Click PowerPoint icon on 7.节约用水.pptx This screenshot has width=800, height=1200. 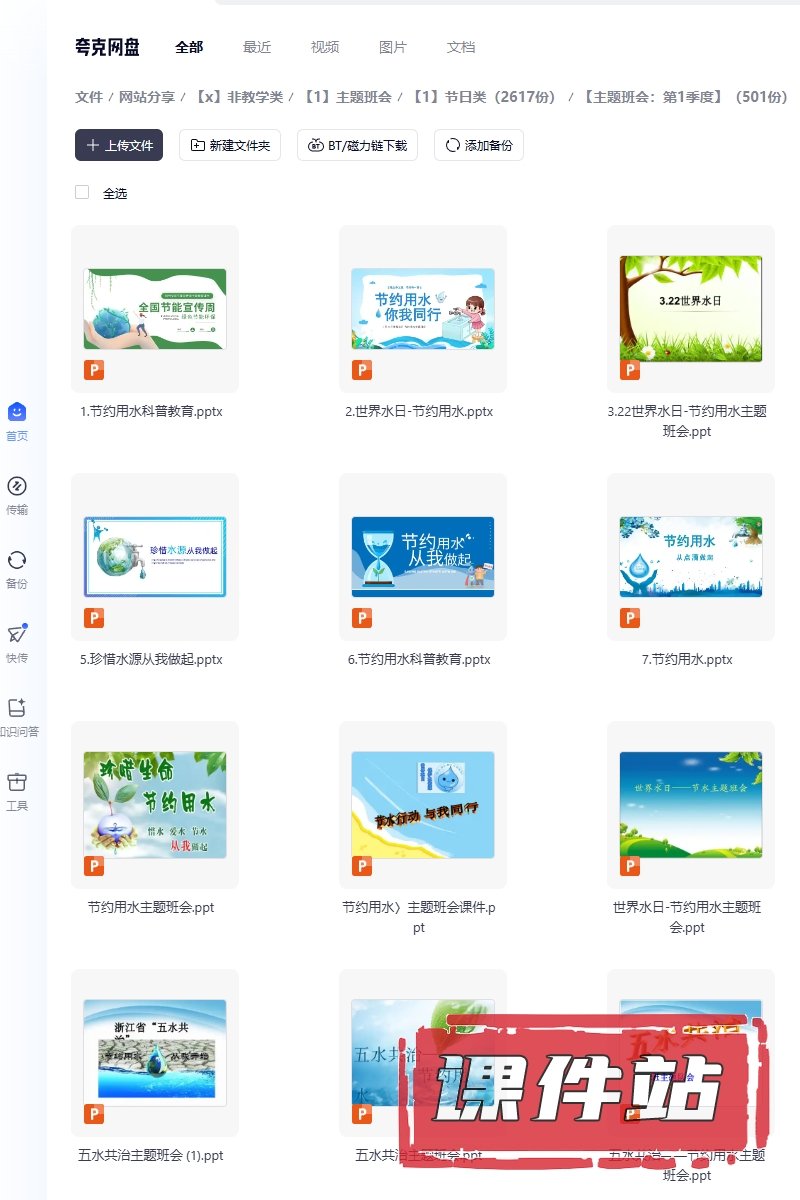630,619
